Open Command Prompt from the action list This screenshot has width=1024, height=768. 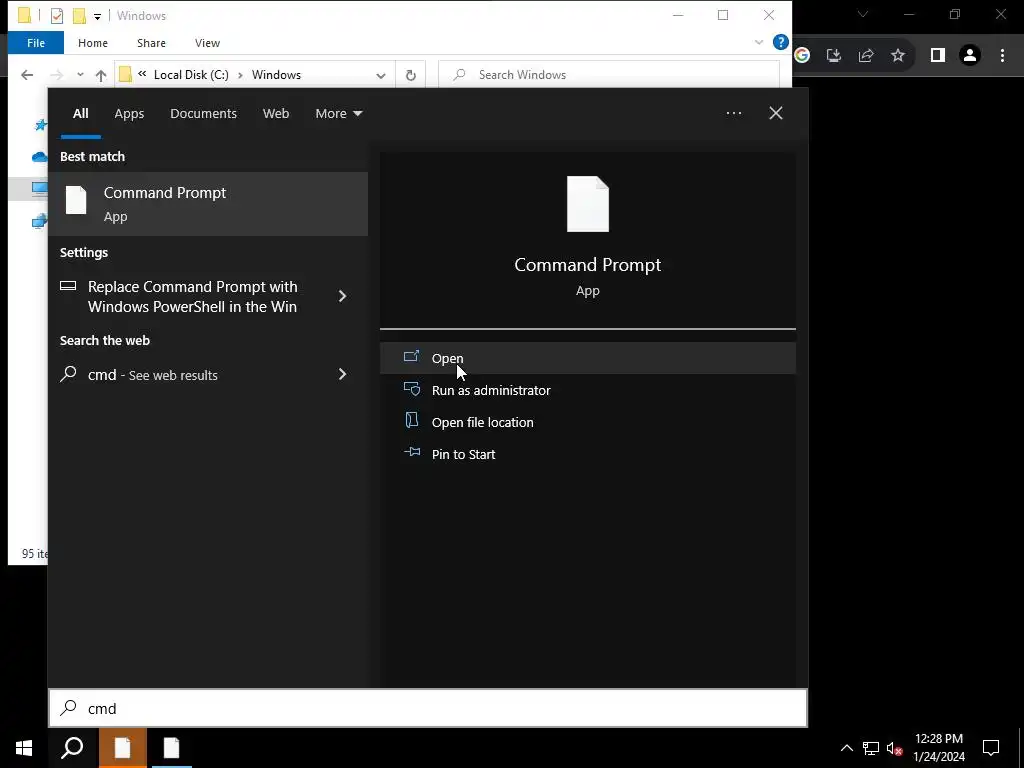(587, 358)
